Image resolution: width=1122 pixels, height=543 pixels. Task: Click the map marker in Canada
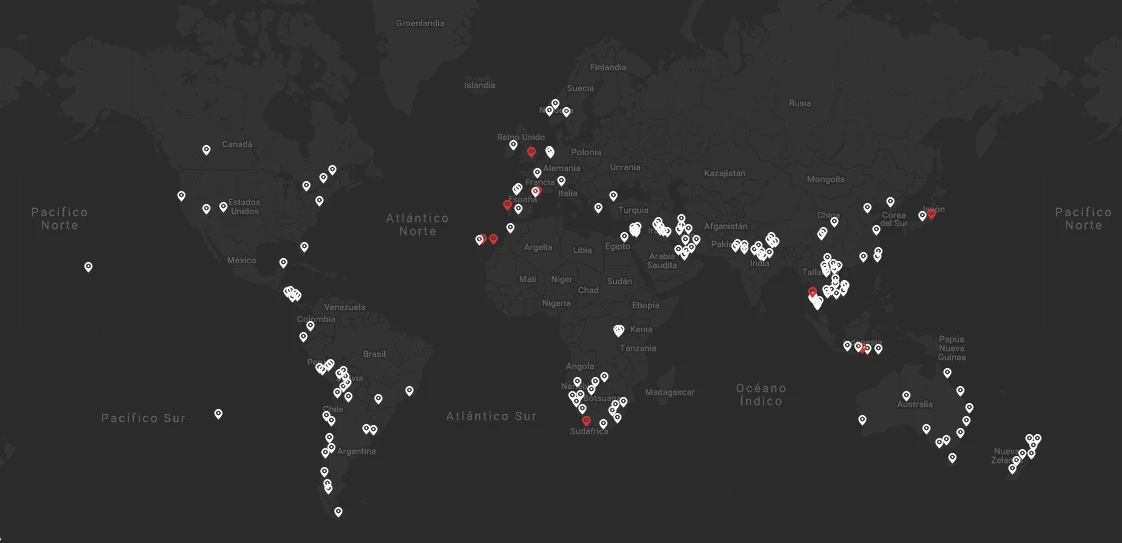[x=206, y=150]
